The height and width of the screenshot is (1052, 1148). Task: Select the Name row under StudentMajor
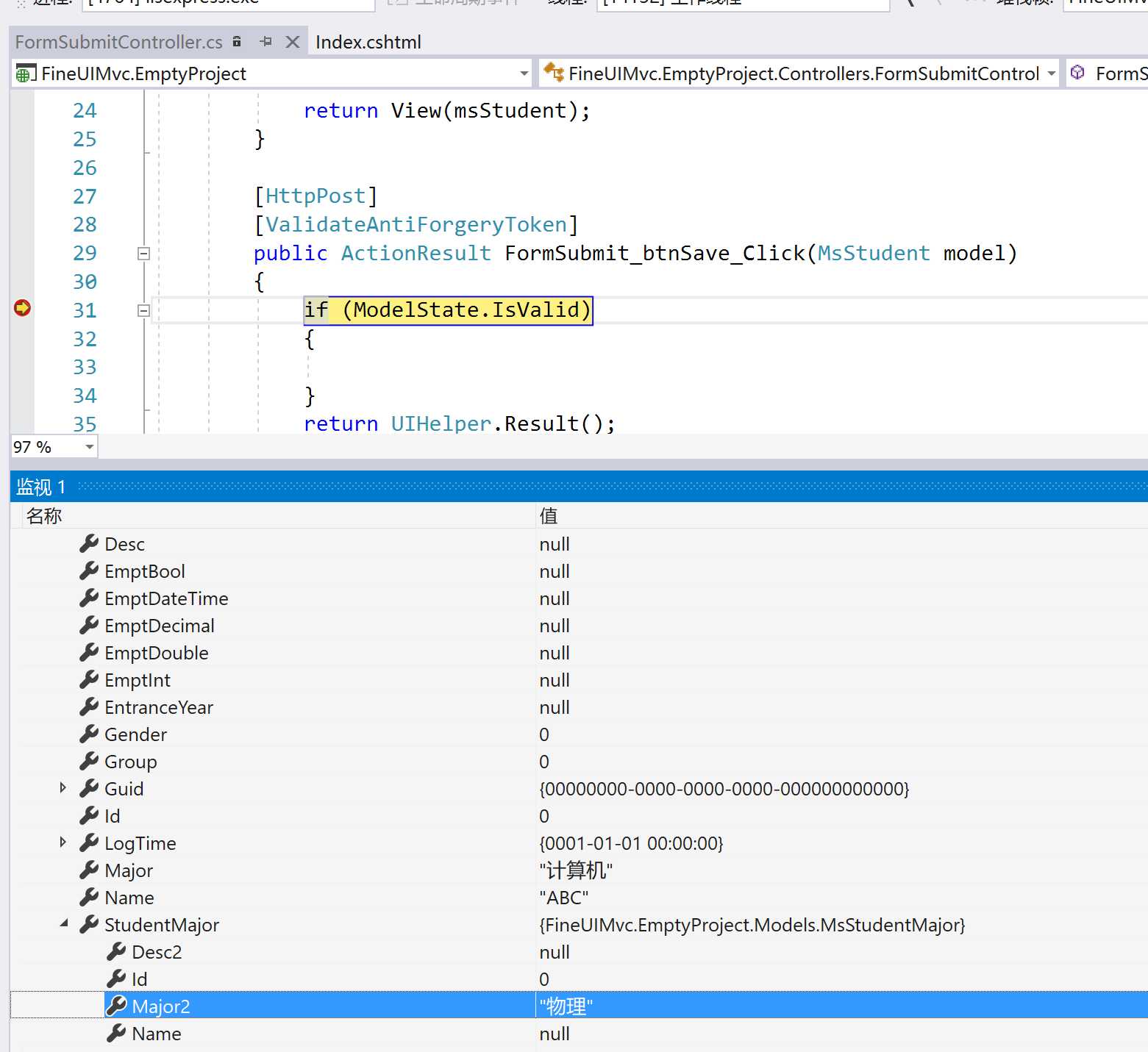(x=580, y=1034)
